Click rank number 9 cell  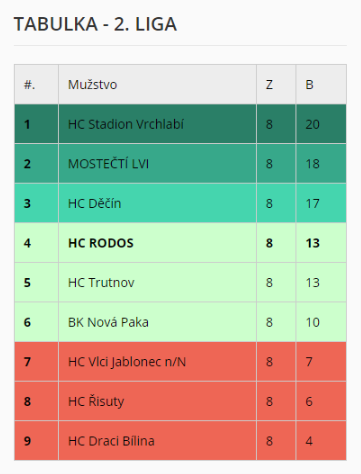[36, 441]
